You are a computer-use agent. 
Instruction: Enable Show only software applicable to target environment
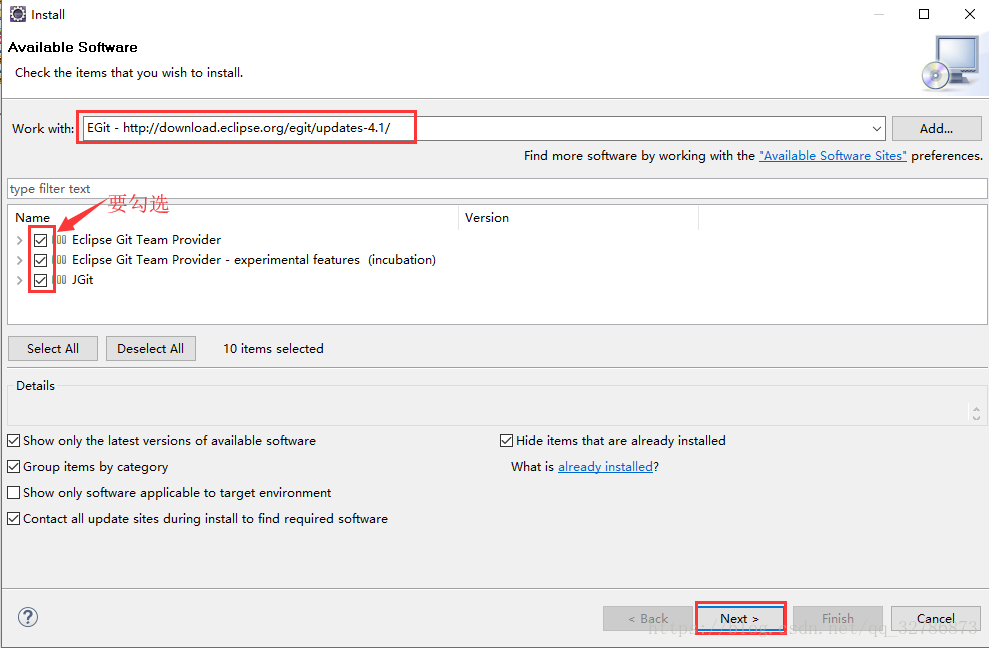click(x=13, y=493)
